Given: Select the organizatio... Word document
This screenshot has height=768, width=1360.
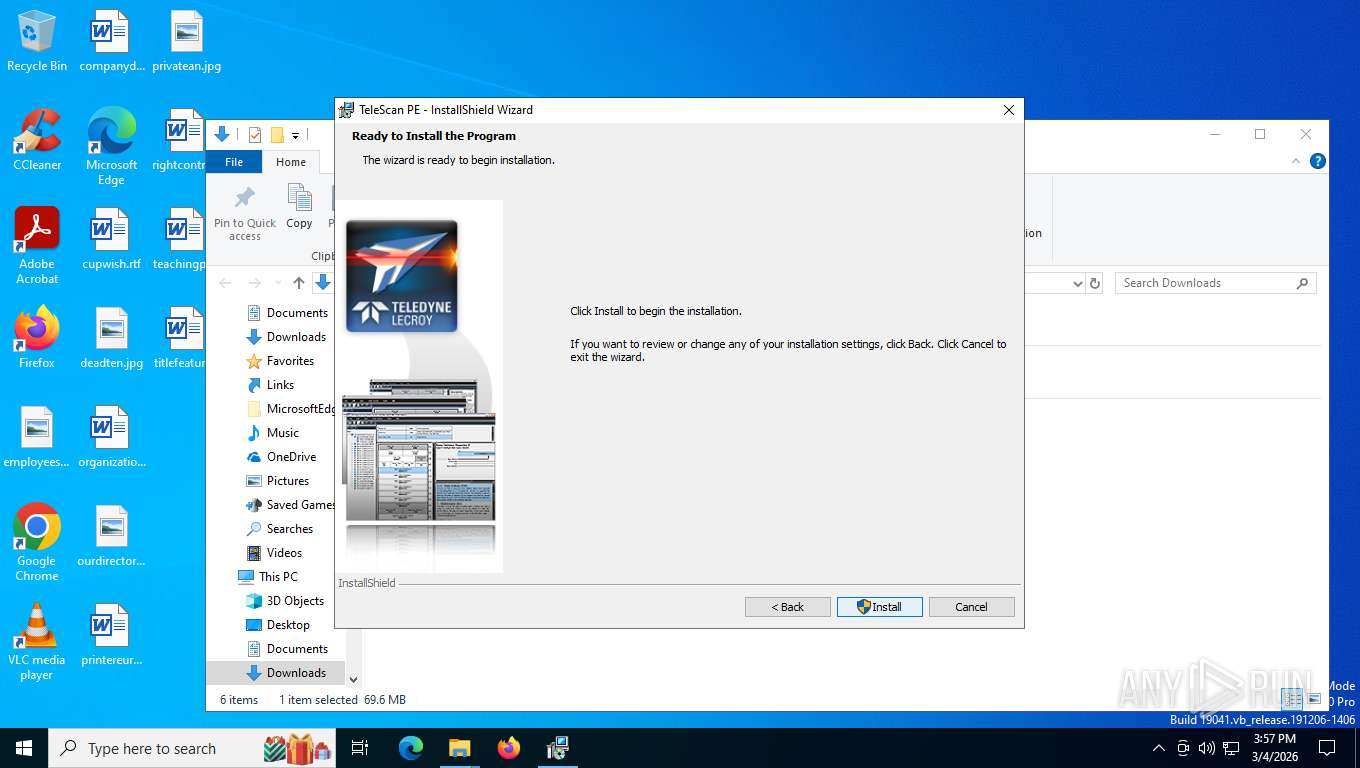Looking at the screenshot, I should 111,437.
